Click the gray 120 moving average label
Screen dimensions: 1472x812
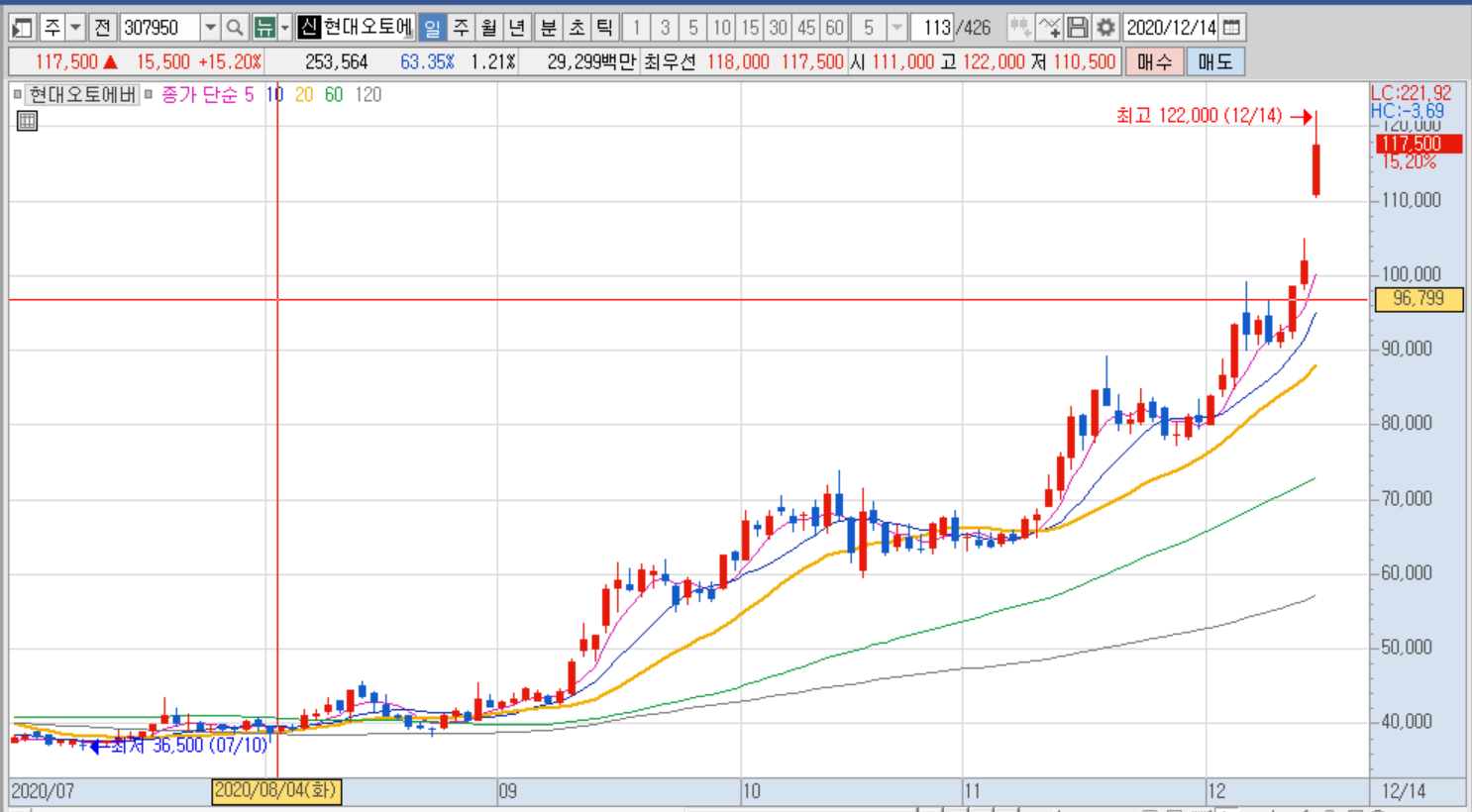pyautogui.click(x=368, y=94)
